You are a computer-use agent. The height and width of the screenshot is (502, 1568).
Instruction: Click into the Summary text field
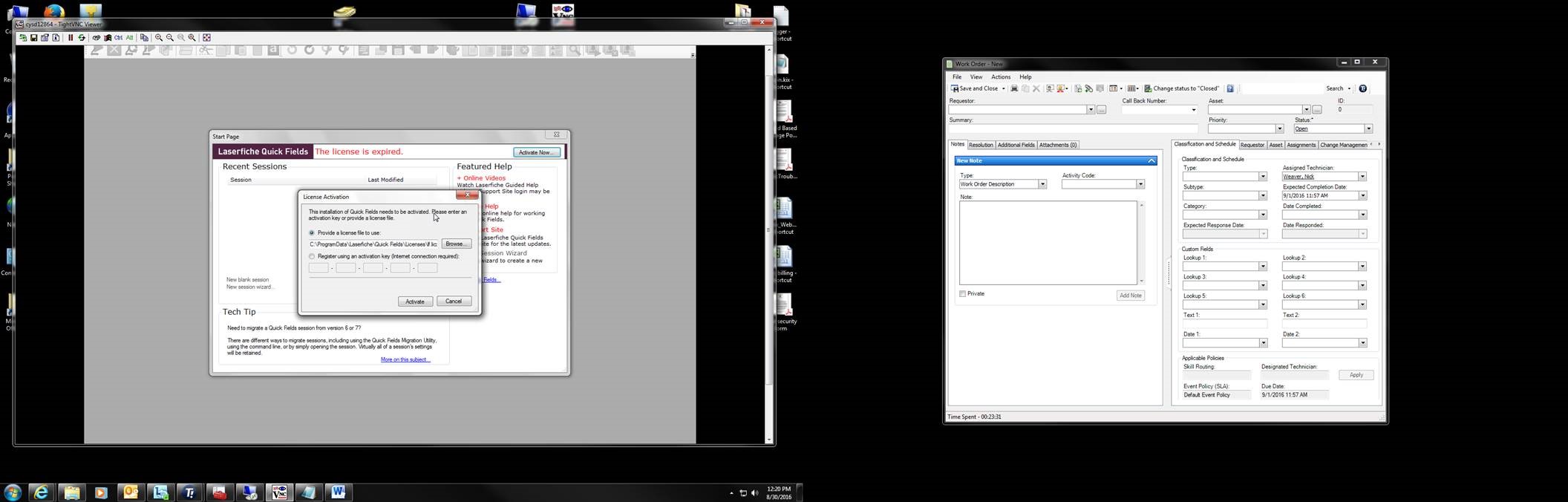pos(1073,129)
